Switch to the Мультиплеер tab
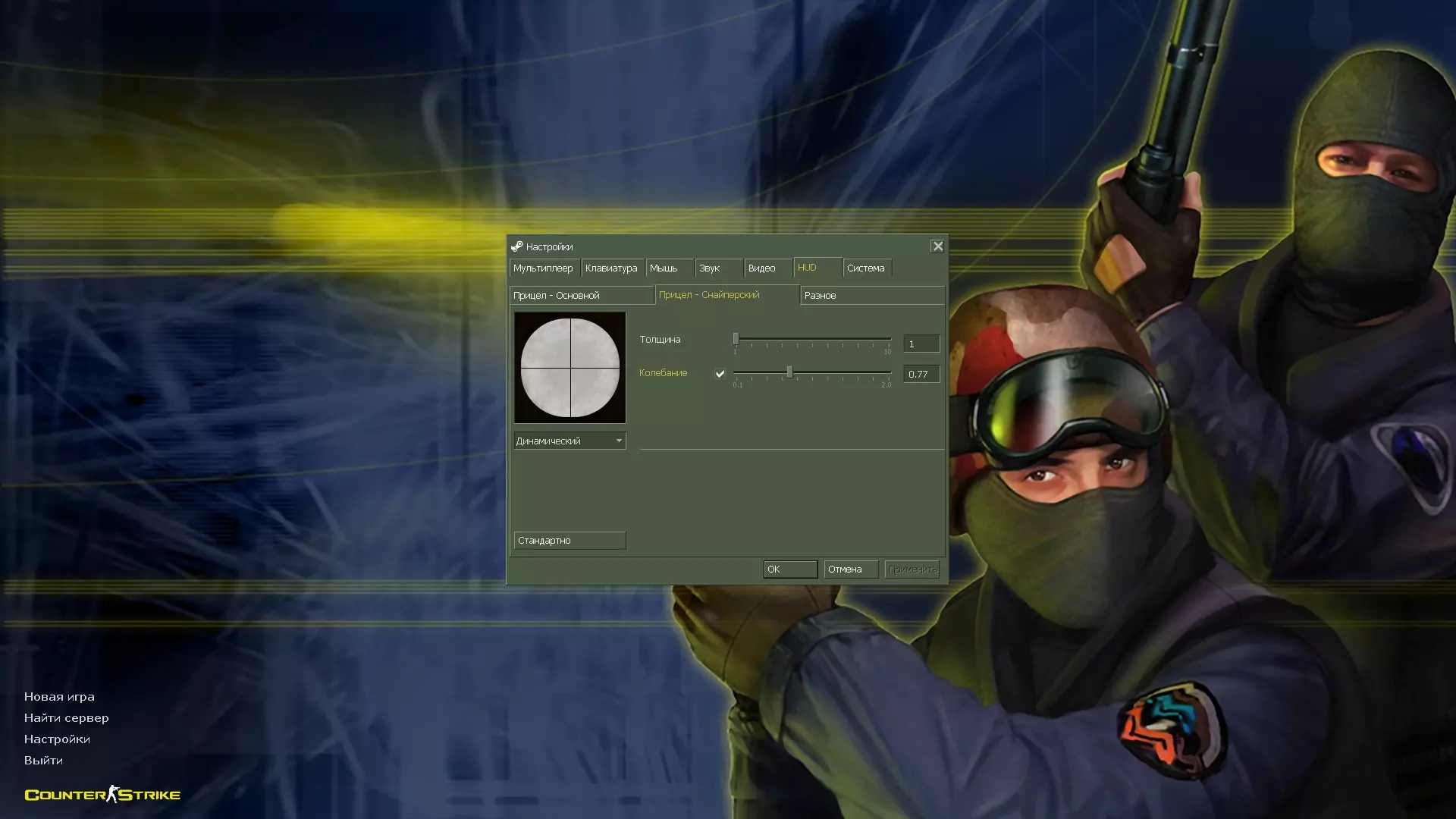1456x819 pixels. (x=544, y=268)
